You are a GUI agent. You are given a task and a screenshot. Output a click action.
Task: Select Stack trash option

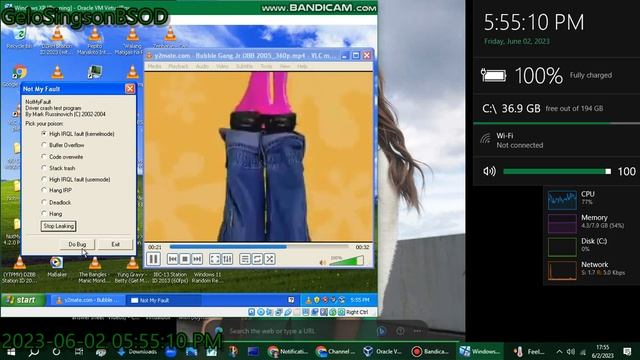(x=58, y=168)
